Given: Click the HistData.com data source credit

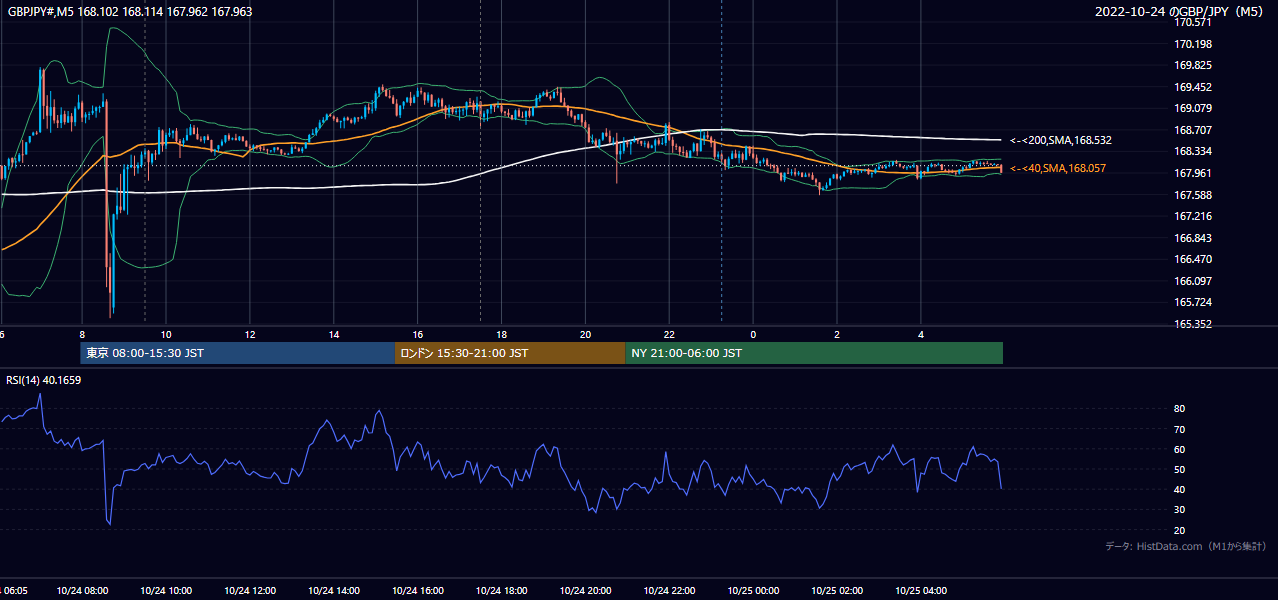Looking at the screenshot, I should [1186, 547].
